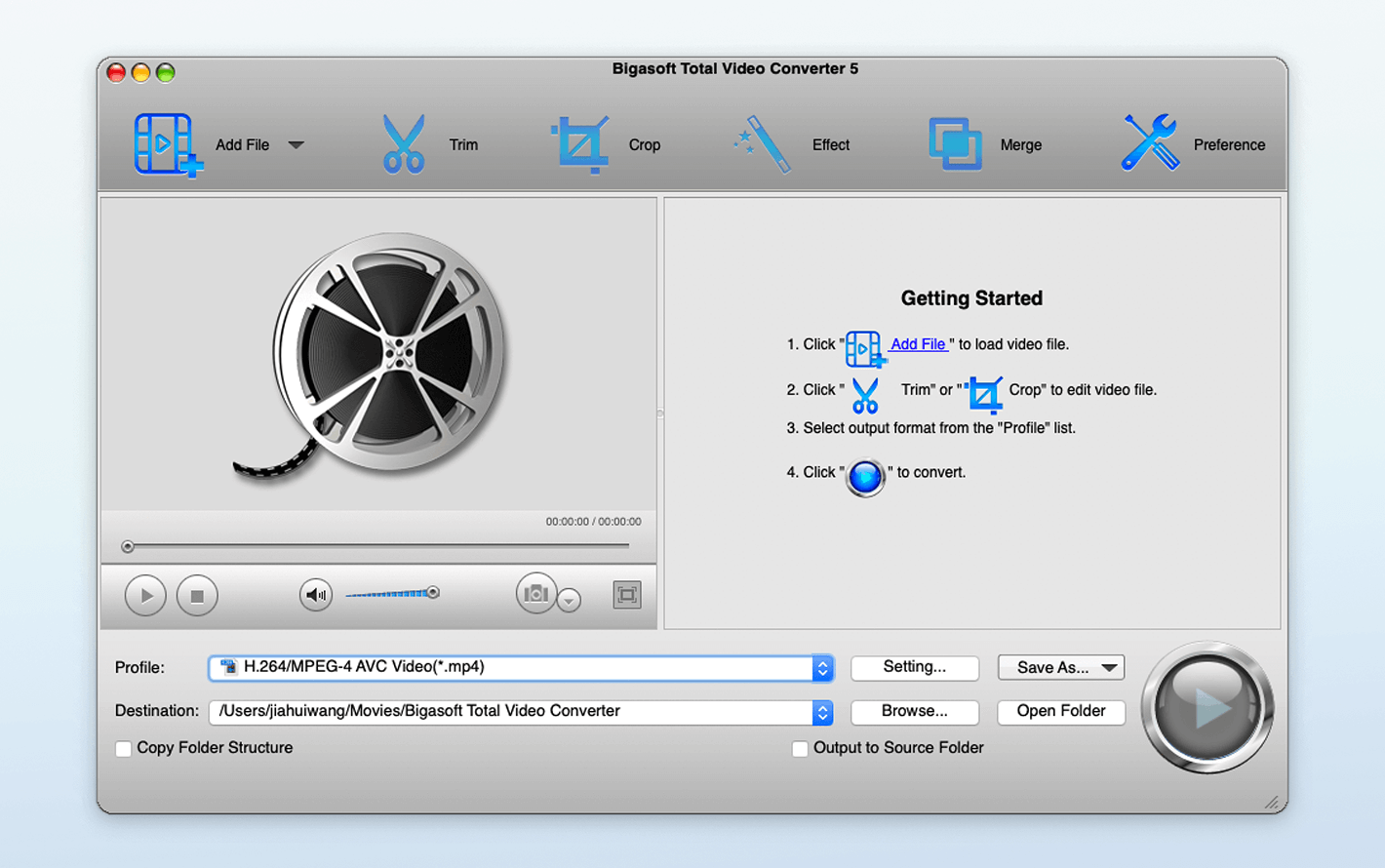Click the crop icon in Getting Started step 2
1385x868 pixels.
[x=983, y=395]
